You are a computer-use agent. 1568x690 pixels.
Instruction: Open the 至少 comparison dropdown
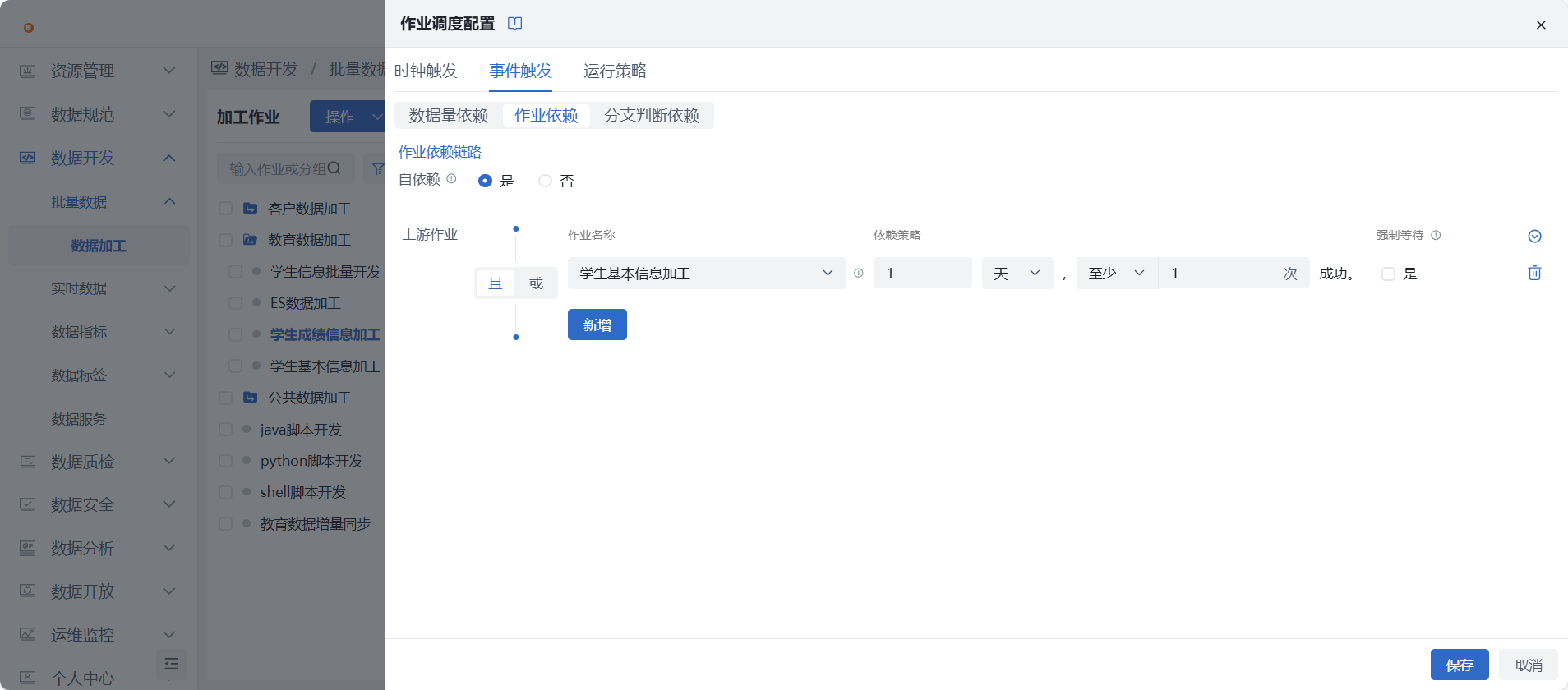click(x=1117, y=274)
